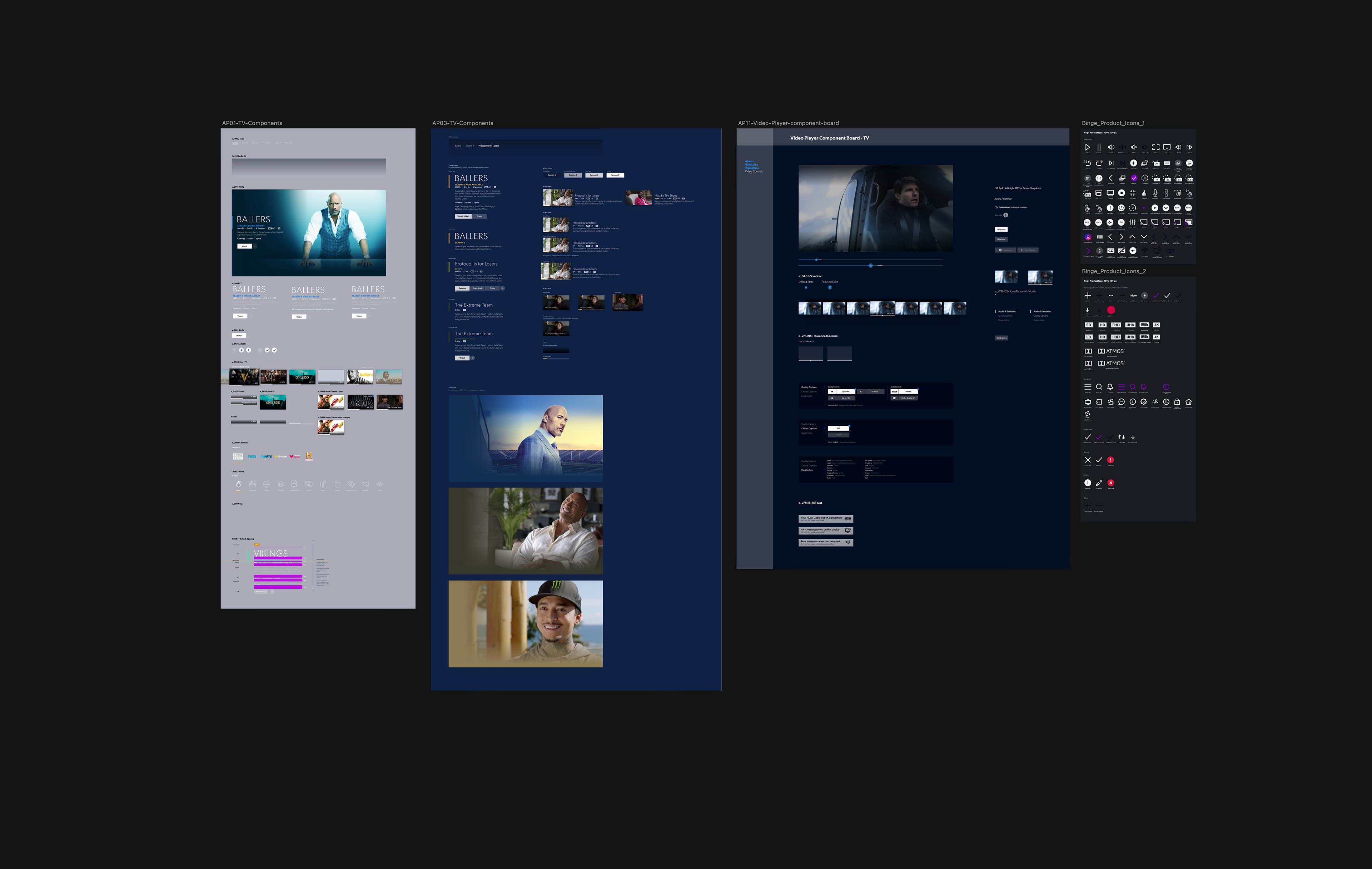
Task: Select the Pause bars icon
Action: tap(1099, 147)
